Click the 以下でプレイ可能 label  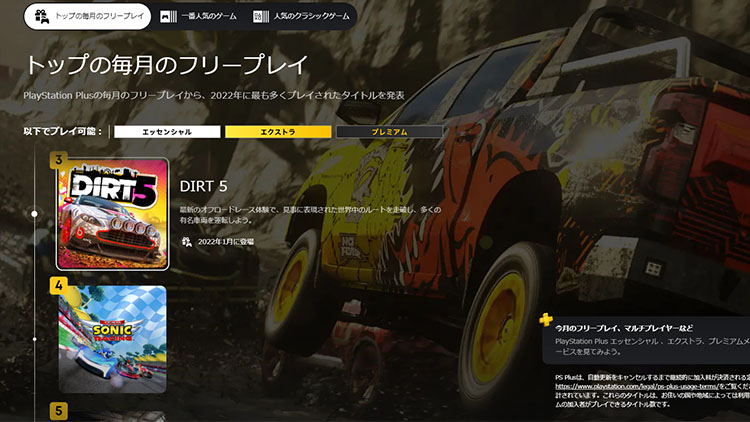(x=63, y=132)
